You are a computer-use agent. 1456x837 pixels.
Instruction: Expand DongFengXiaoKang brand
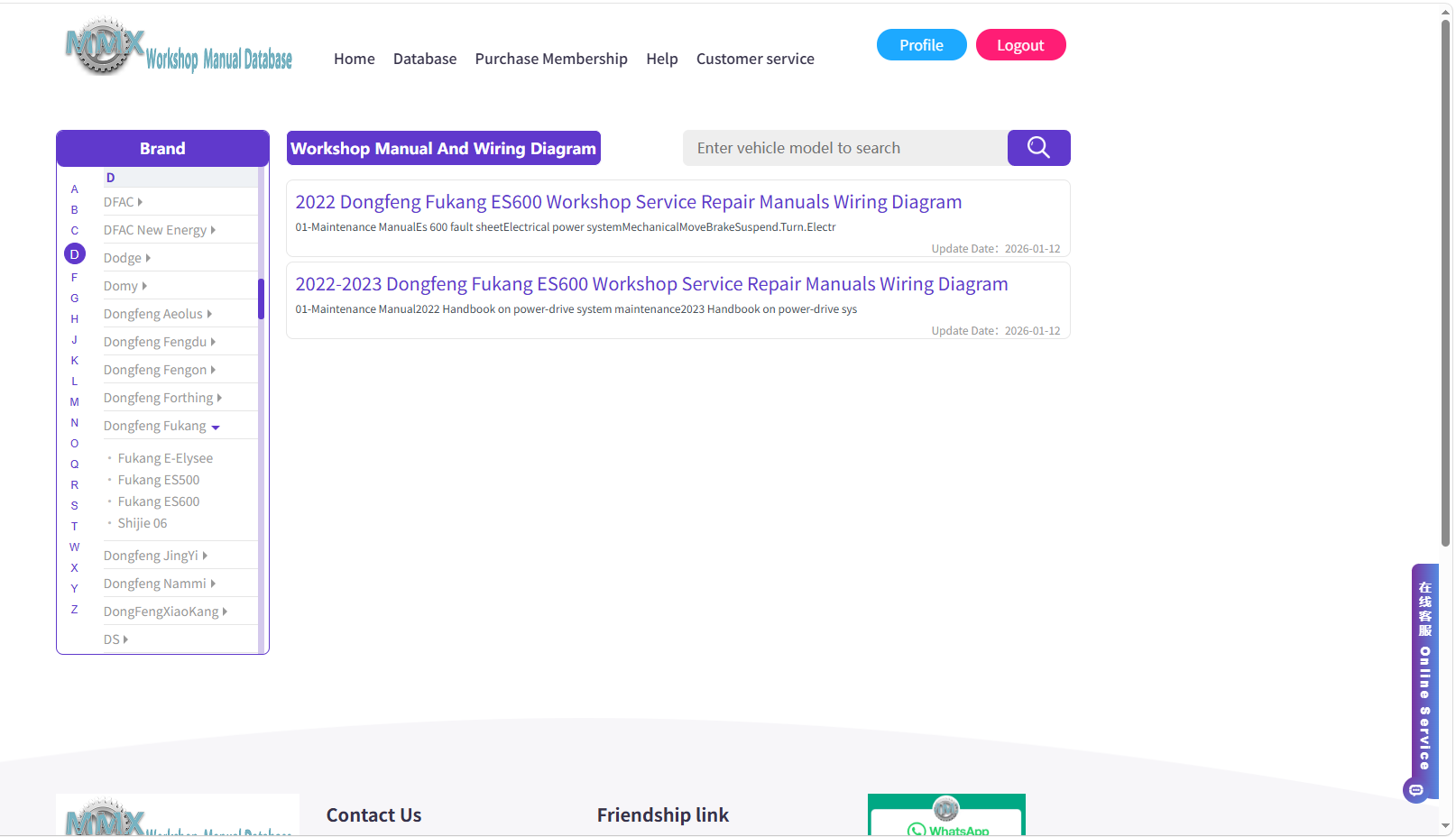[166, 612]
